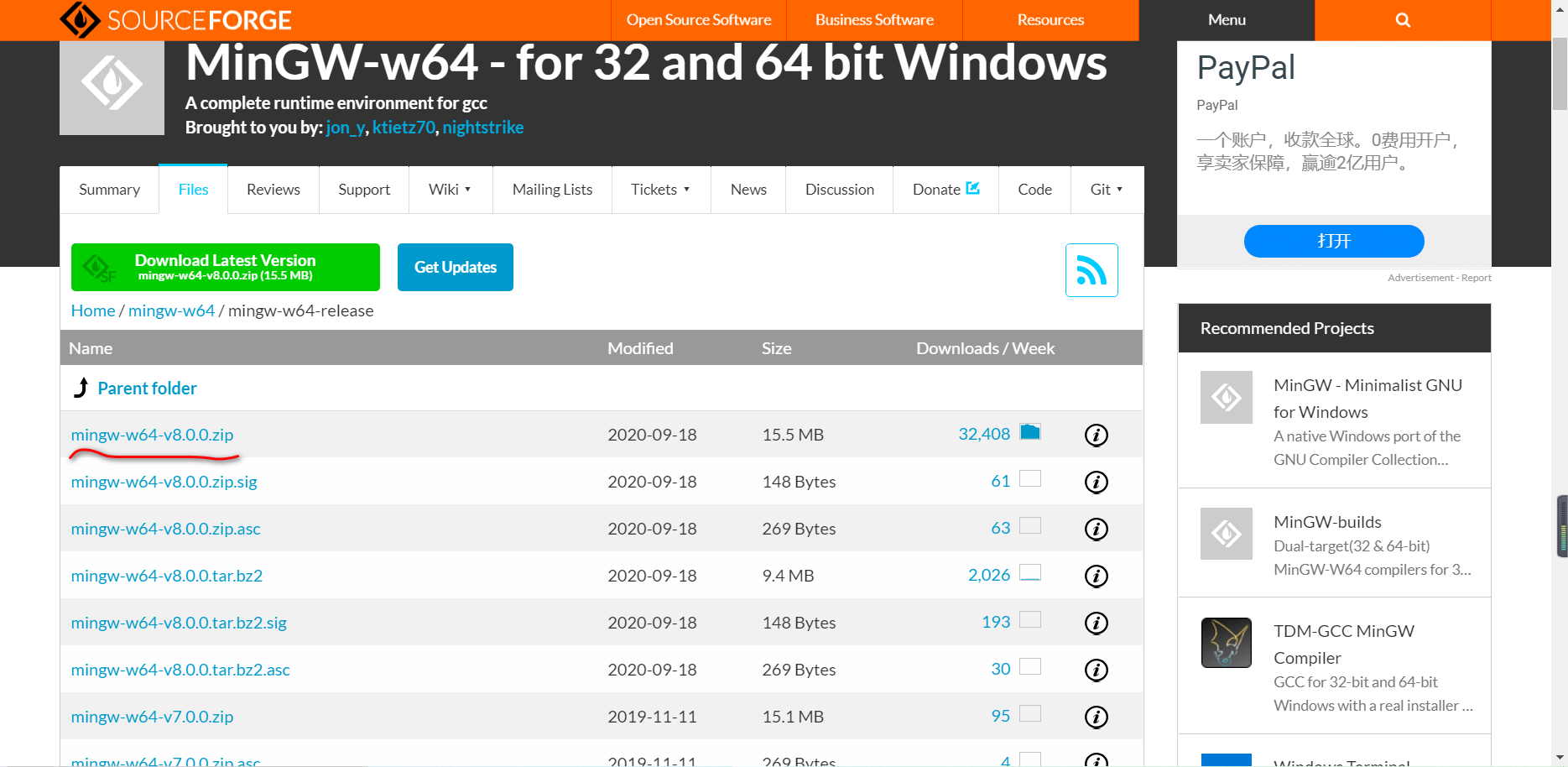View info for mingw-w64-v8.0.0.zip.sig
Image resolution: width=1568 pixels, height=767 pixels.
tap(1097, 482)
